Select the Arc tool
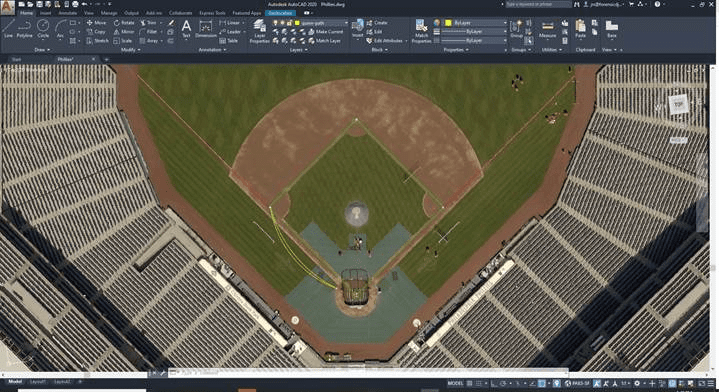719x392 pixels. coord(60,29)
